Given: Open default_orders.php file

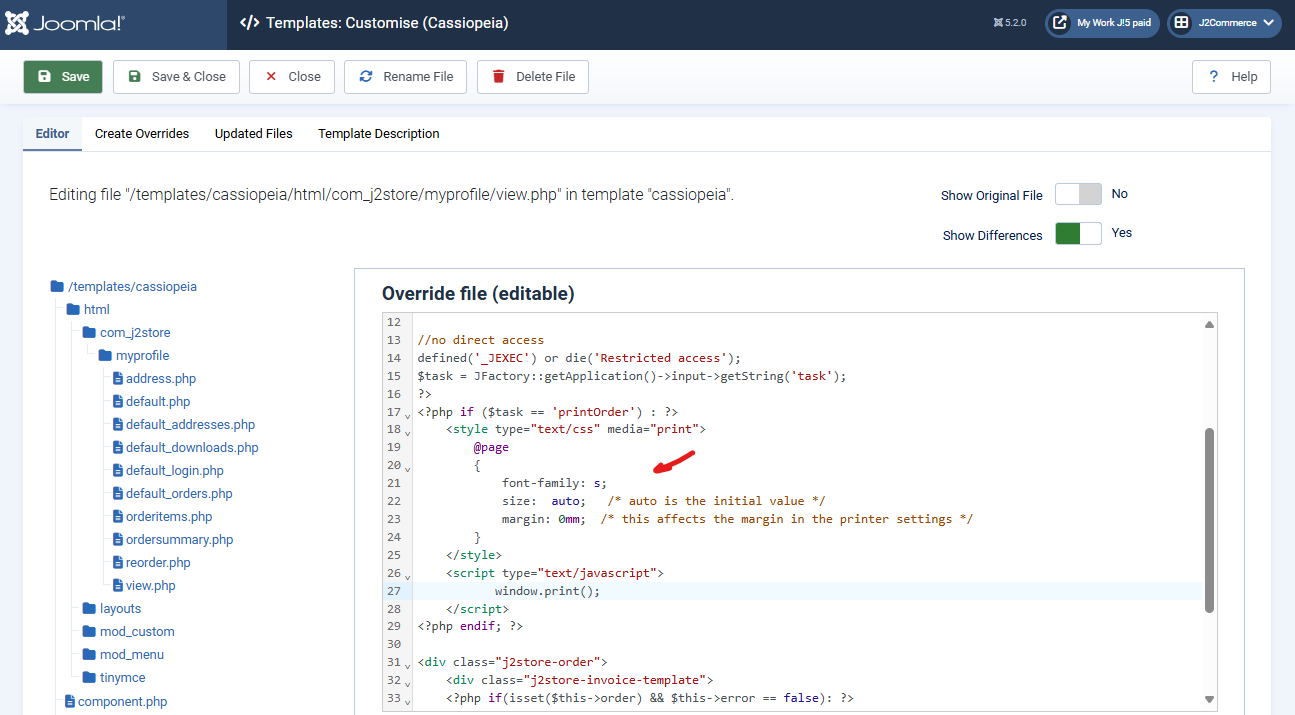Looking at the screenshot, I should pyautogui.click(x=172, y=494).
